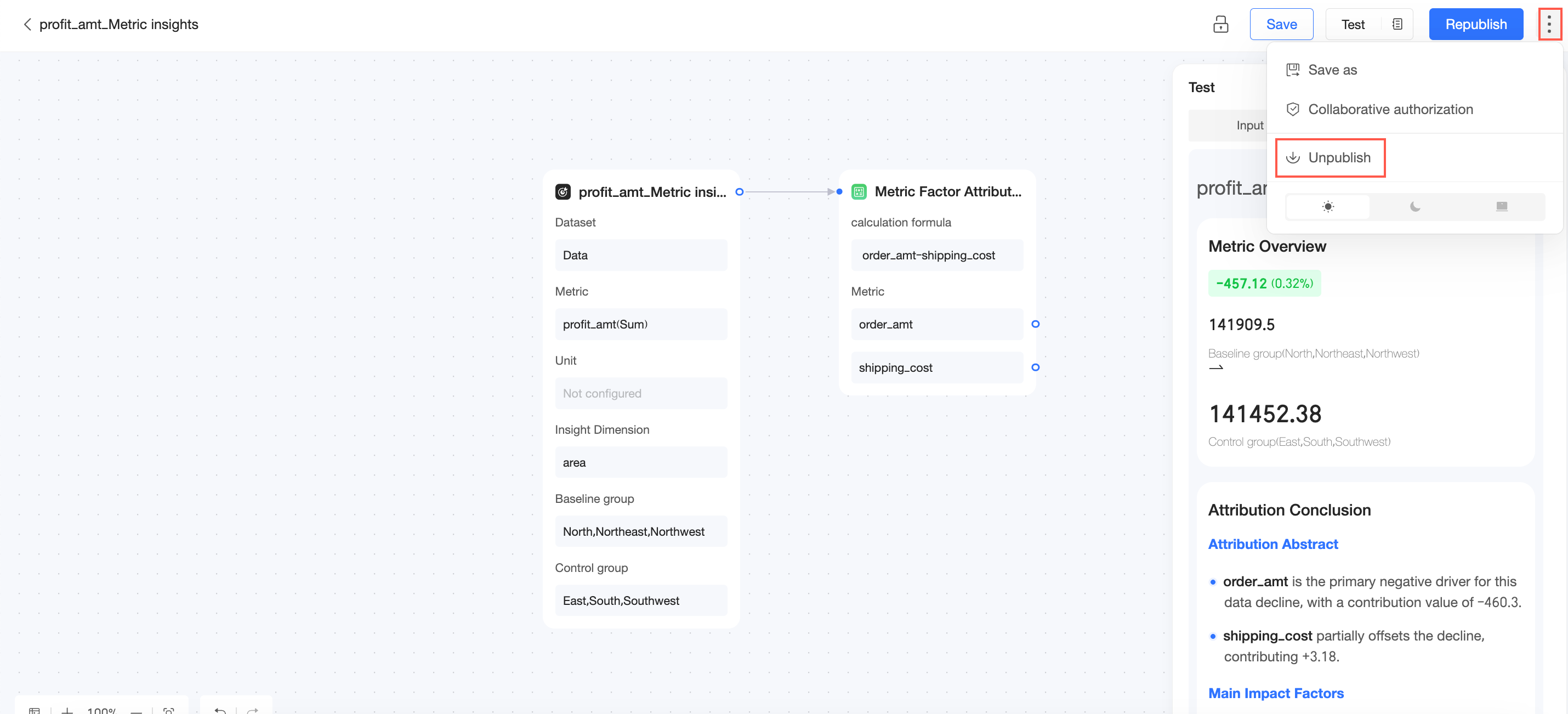Click the order_amt output connector circle

pyautogui.click(x=1035, y=325)
